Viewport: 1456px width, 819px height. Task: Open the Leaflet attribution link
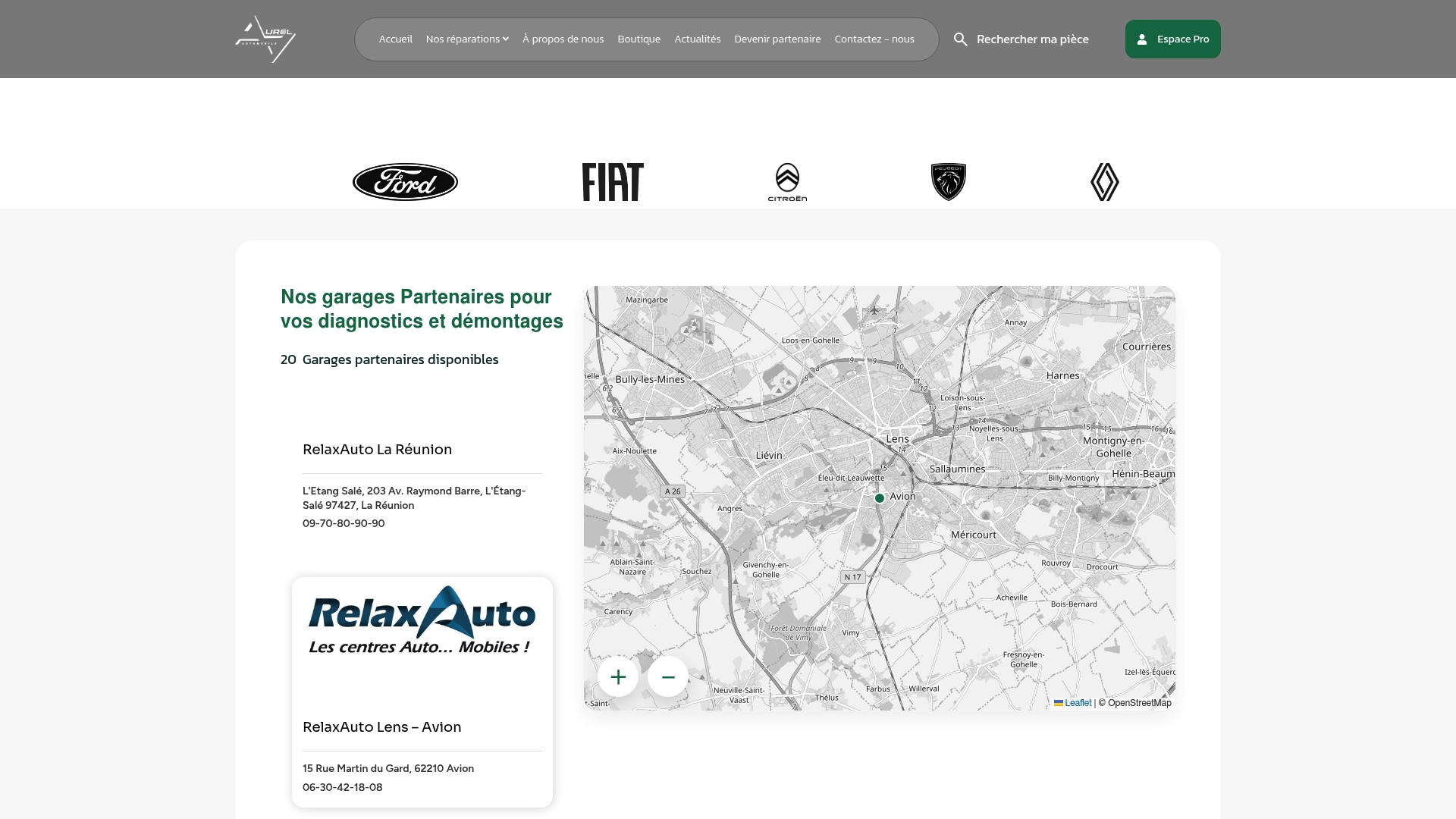(x=1073, y=703)
